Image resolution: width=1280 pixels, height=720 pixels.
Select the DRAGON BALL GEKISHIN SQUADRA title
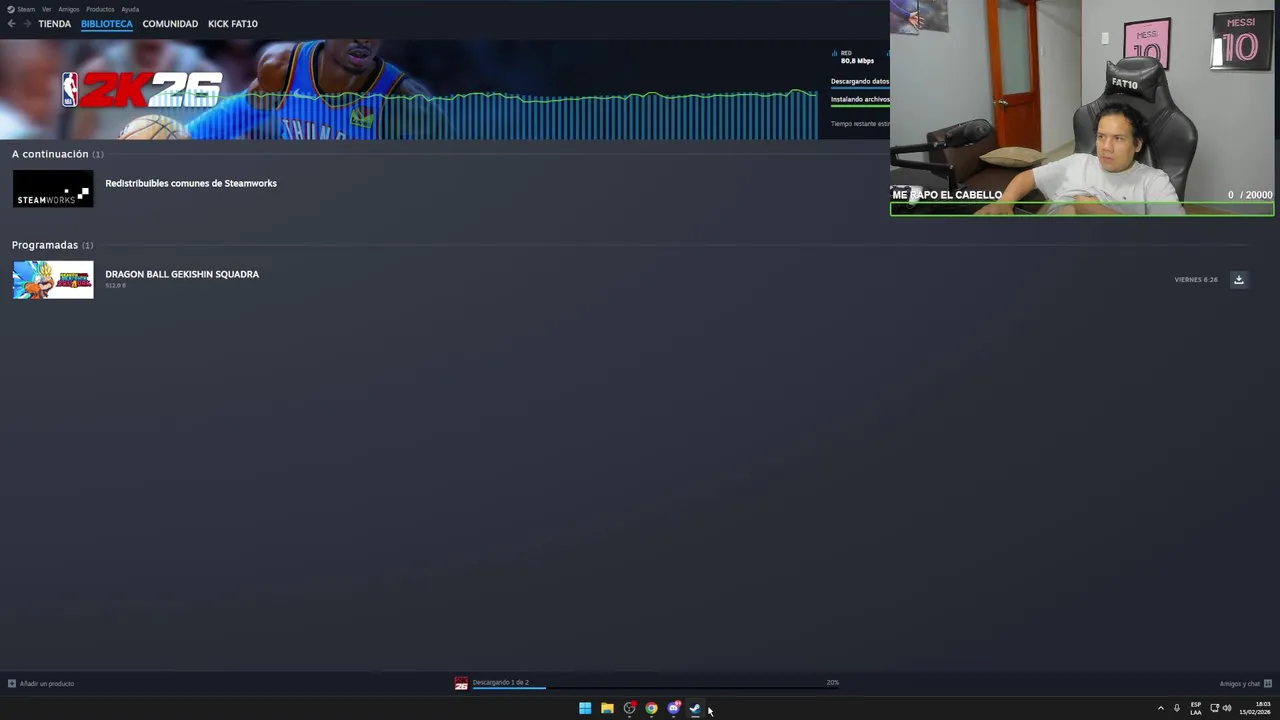pos(182,274)
